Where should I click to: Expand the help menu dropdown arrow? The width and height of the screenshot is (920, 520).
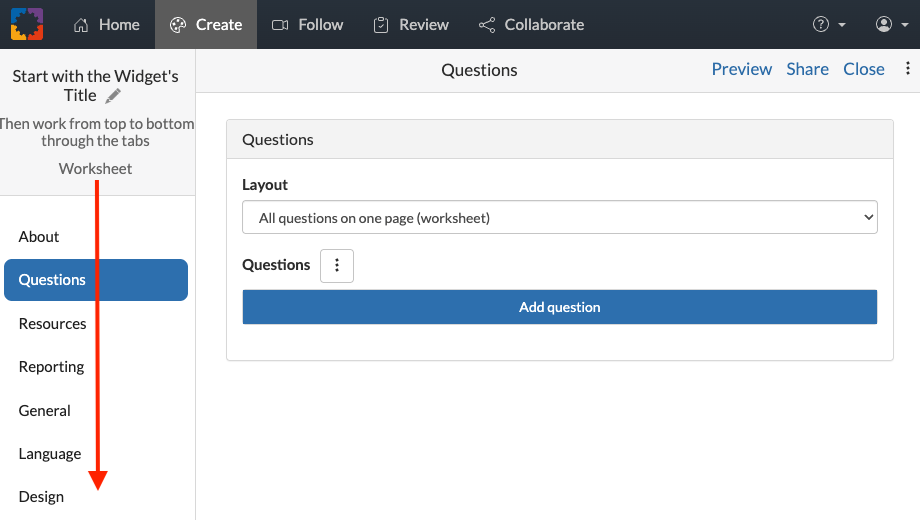point(842,25)
